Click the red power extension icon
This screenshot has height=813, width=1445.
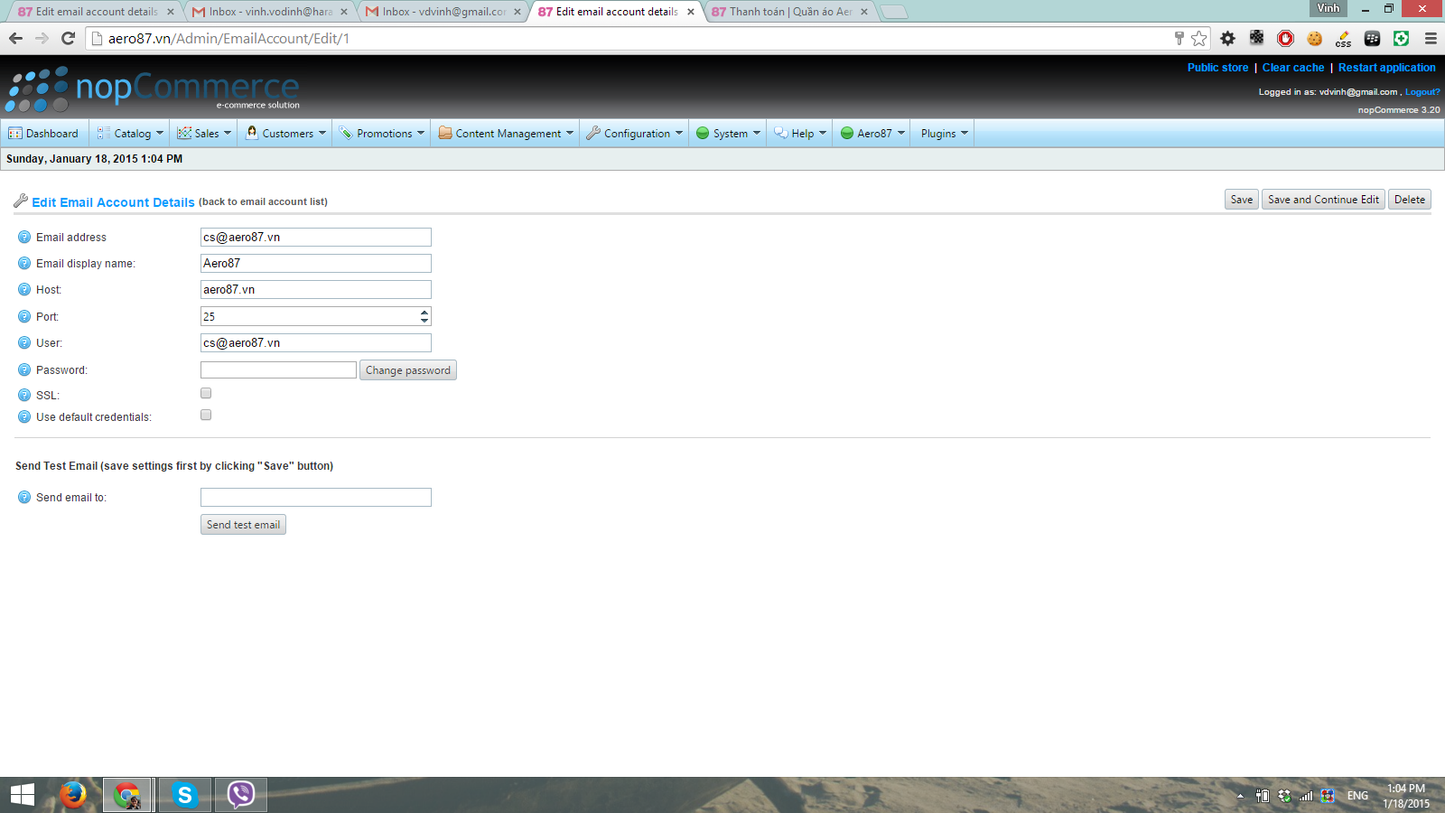click(1286, 39)
